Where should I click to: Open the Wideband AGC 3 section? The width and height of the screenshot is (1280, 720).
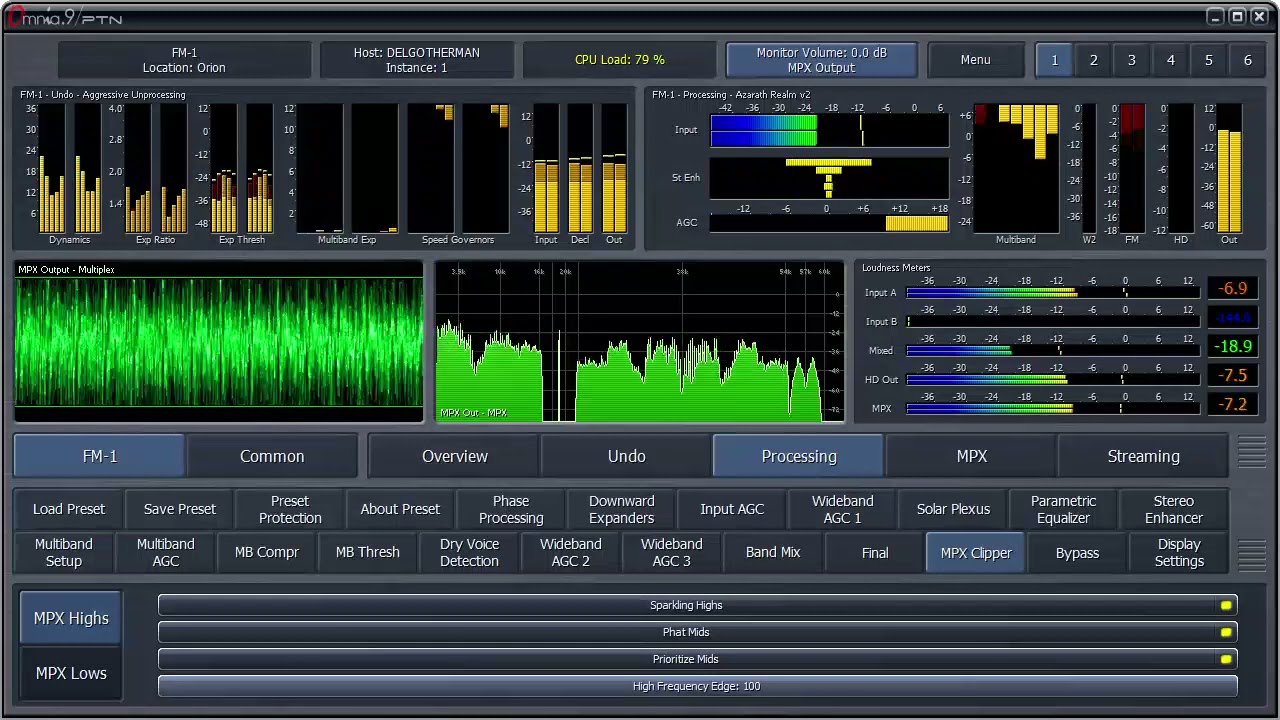click(x=672, y=552)
